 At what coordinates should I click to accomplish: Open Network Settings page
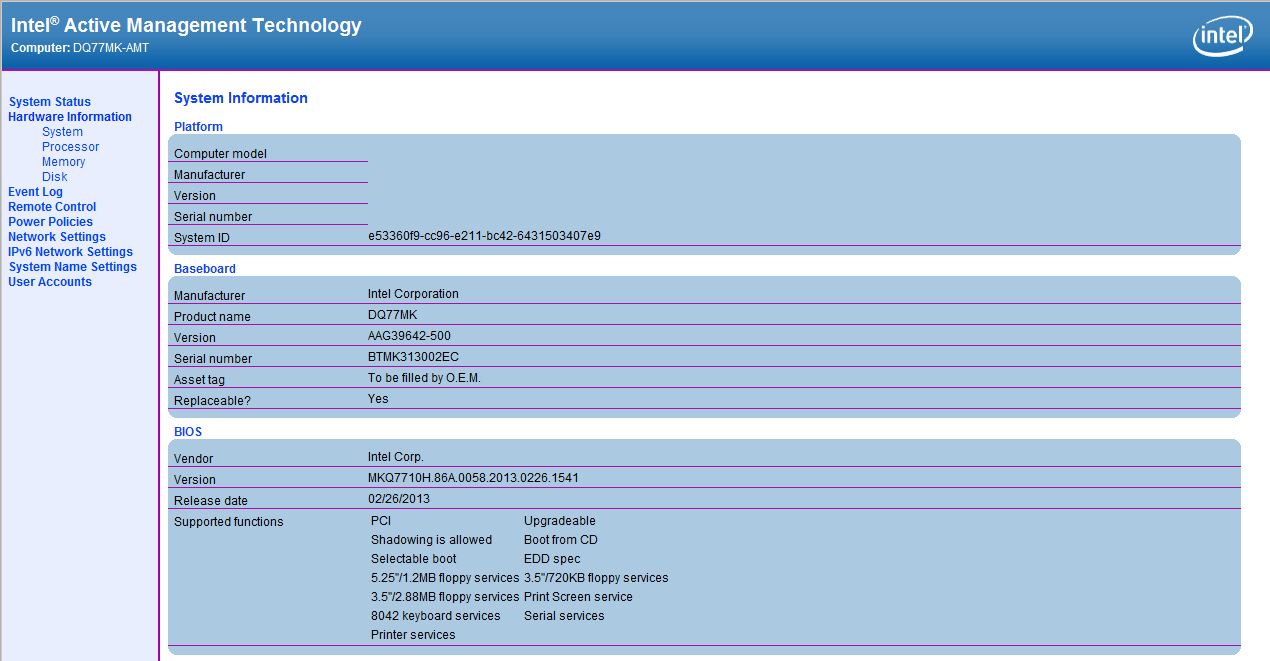[x=57, y=237]
